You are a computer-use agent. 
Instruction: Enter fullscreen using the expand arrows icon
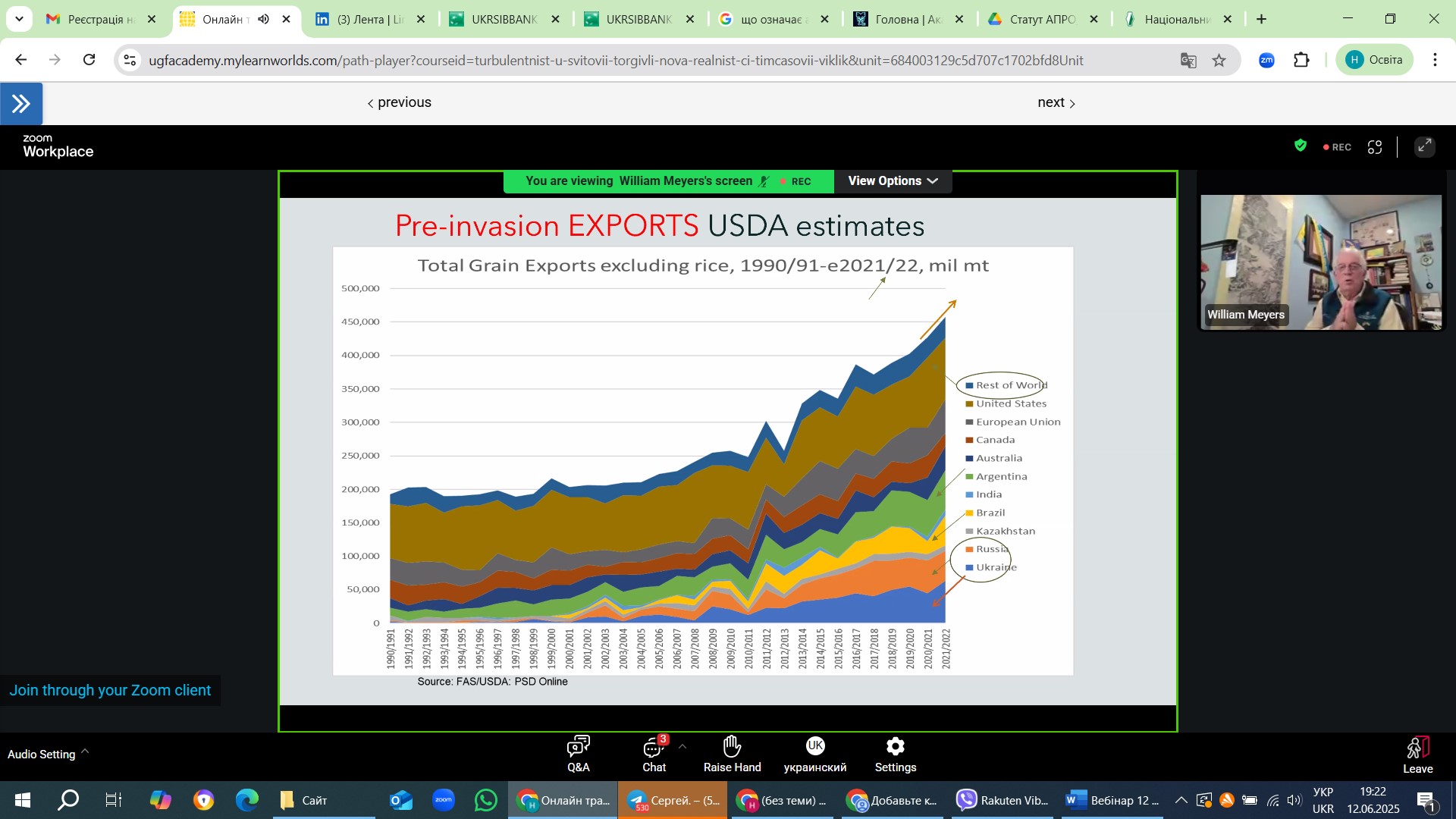click(1425, 147)
